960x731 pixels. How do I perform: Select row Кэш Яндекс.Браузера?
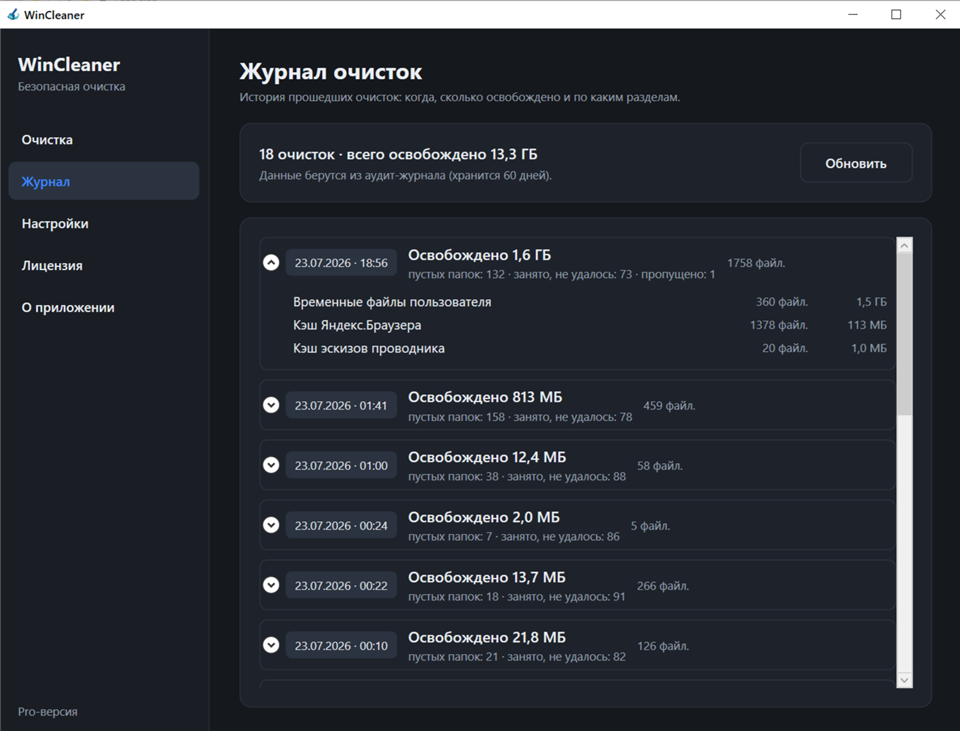click(590, 325)
